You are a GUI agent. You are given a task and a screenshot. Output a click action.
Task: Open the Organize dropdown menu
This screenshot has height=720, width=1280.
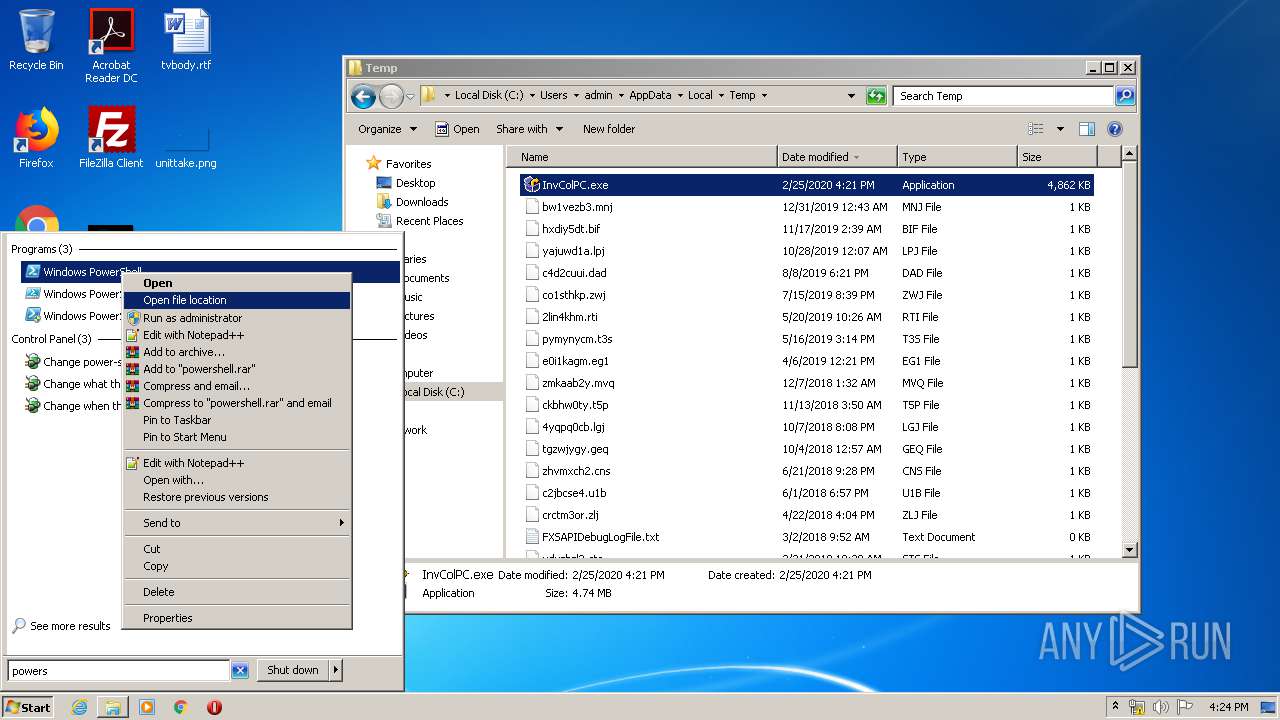click(x=387, y=129)
